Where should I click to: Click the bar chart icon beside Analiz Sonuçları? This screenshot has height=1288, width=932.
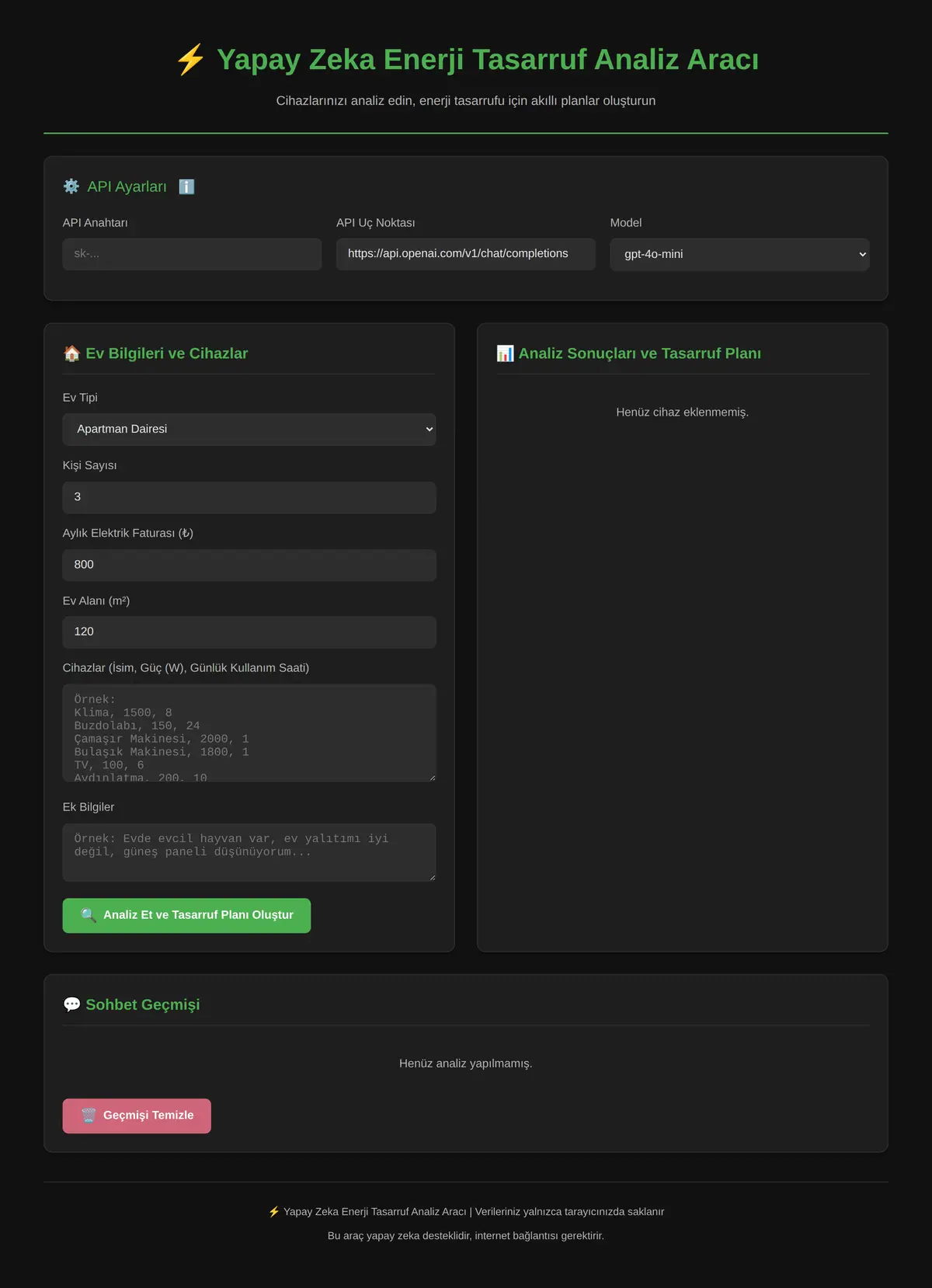(505, 353)
